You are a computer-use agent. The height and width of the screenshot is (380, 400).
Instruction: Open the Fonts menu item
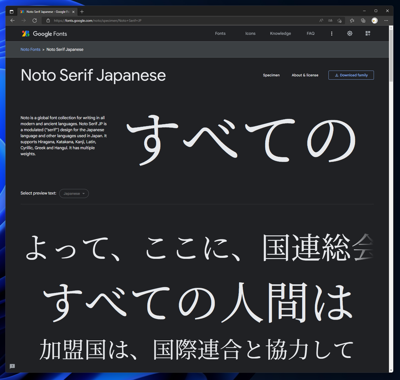[x=220, y=34]
